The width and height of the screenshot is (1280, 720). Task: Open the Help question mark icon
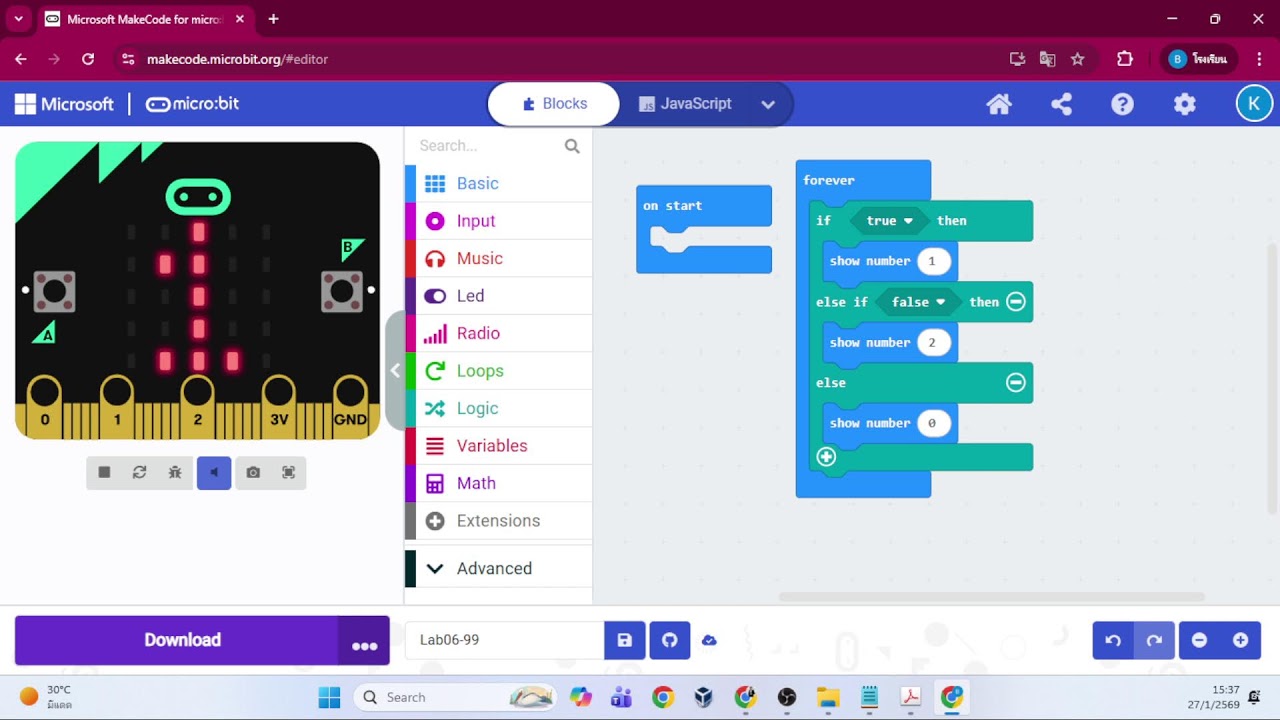[x=1123, y=104]
